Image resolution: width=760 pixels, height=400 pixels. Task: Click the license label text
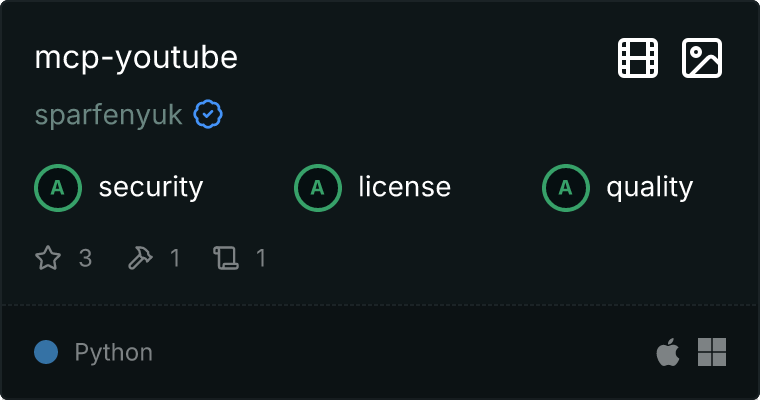(x=404, y=187)
